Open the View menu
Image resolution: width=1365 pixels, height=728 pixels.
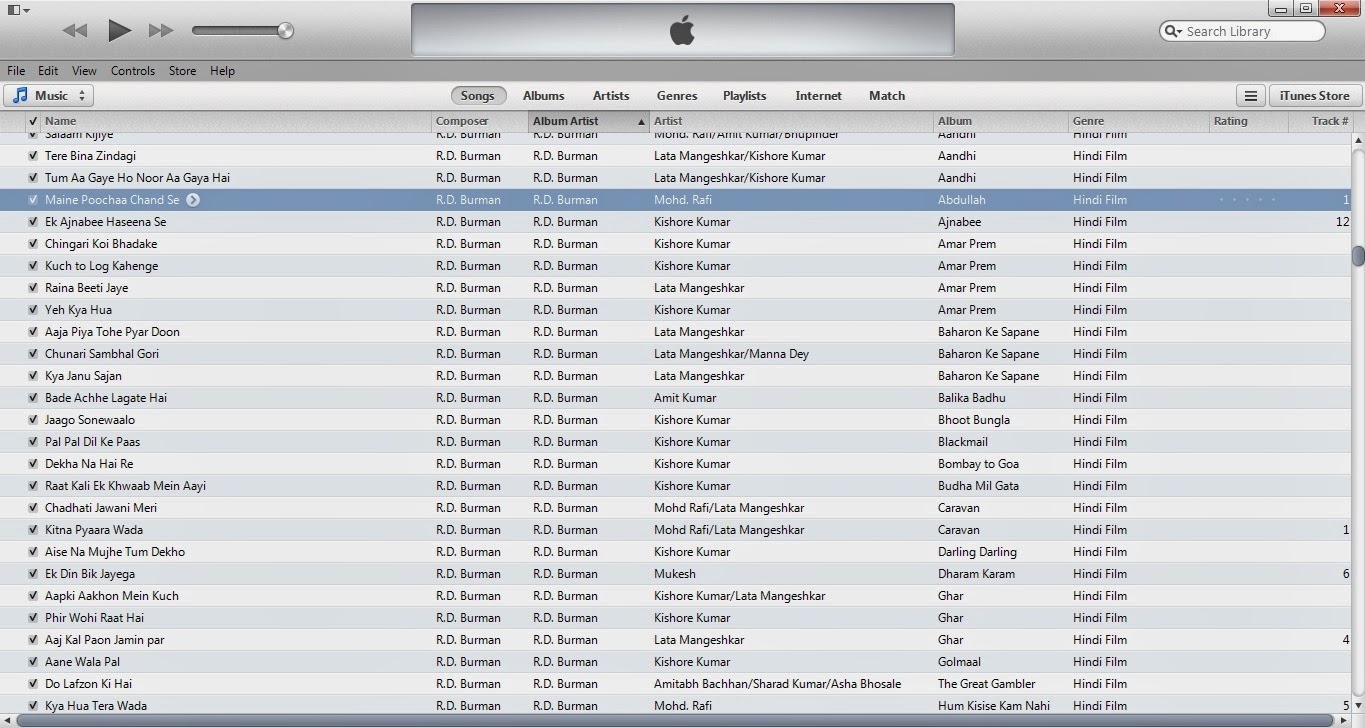84,71
